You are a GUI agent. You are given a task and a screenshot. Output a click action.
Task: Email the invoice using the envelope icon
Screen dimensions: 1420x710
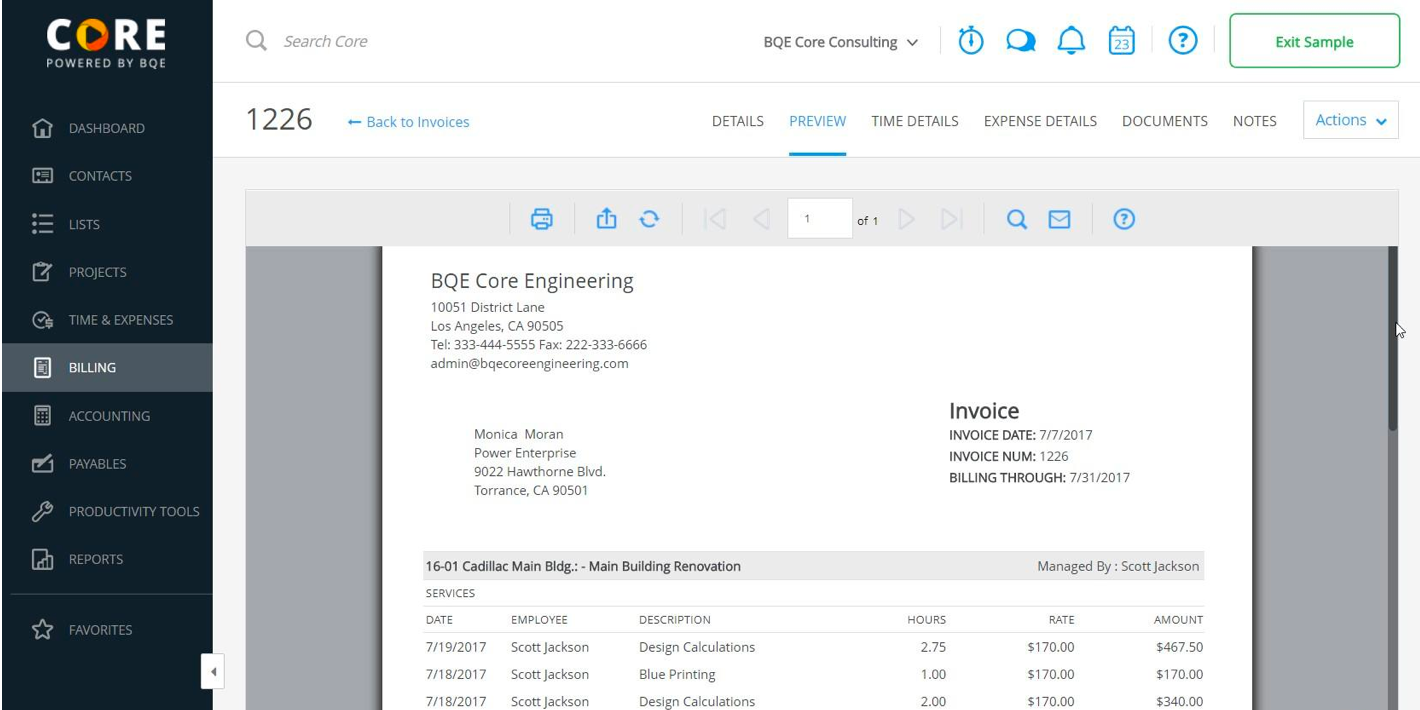click(x=1059, y=219)
